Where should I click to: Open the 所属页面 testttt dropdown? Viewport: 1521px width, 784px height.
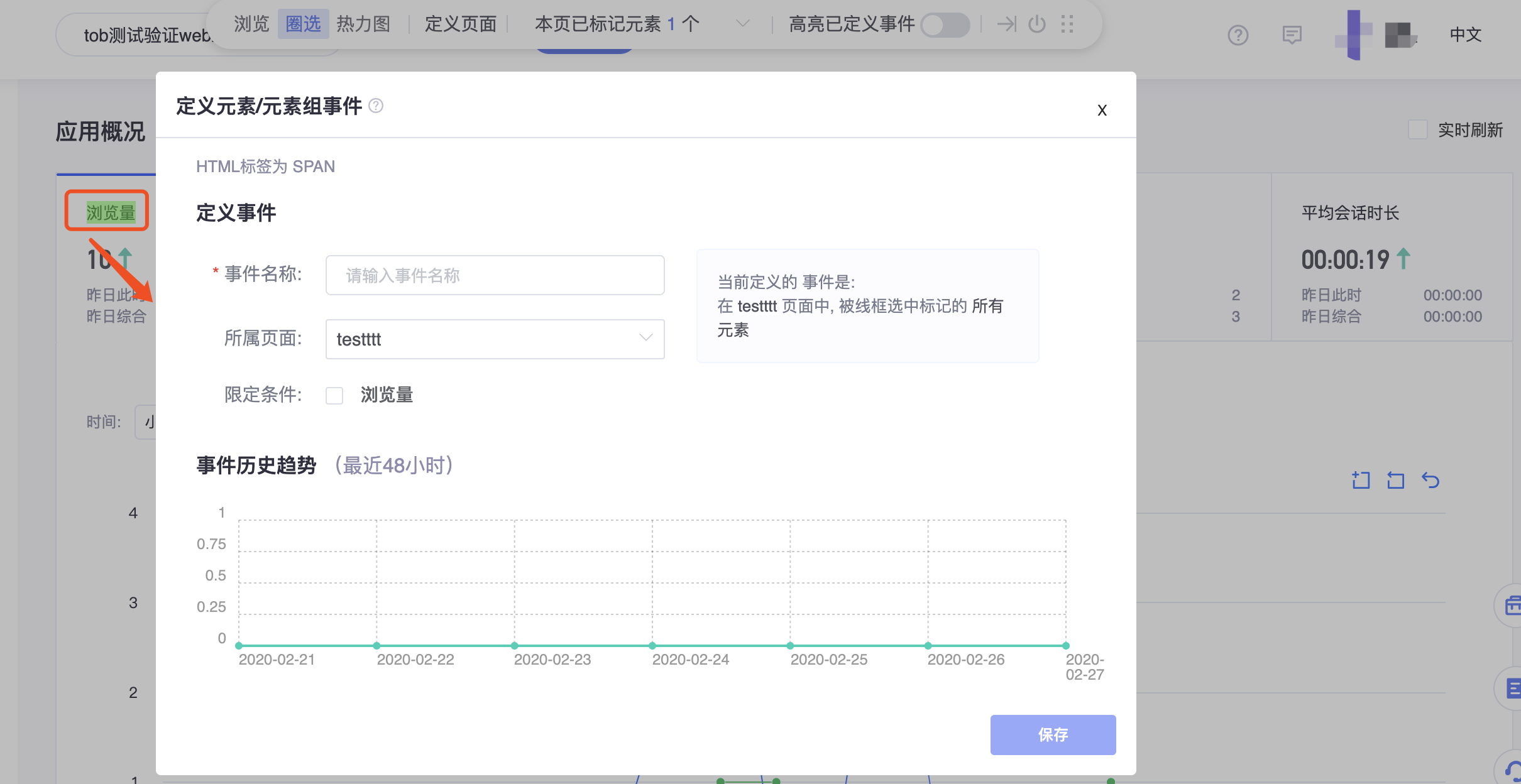[x=495, y=339]
